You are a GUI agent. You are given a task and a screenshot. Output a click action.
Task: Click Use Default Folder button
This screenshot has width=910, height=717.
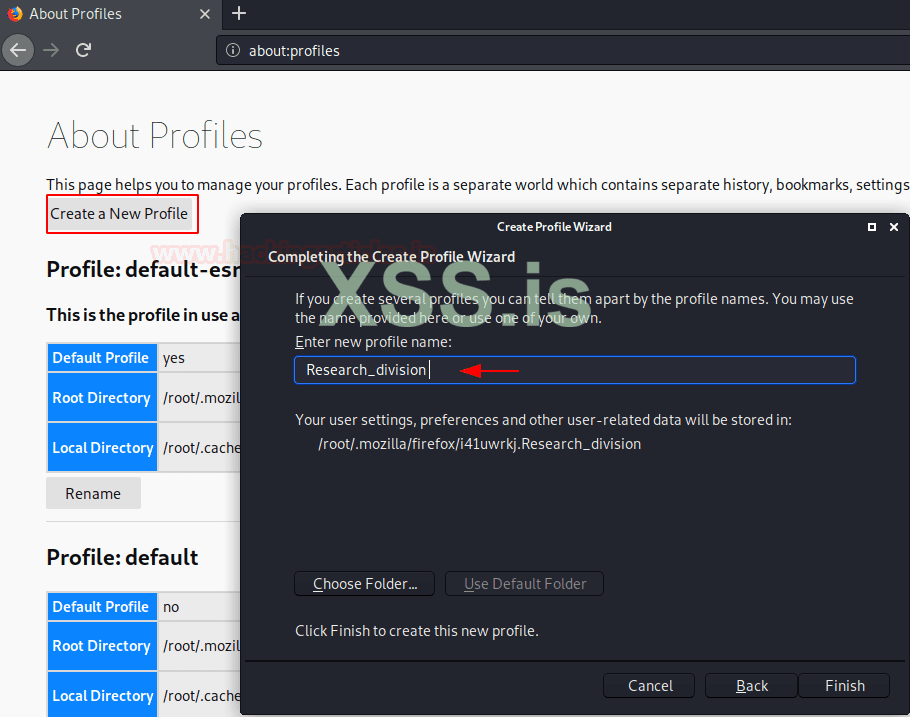click(525, 583)
